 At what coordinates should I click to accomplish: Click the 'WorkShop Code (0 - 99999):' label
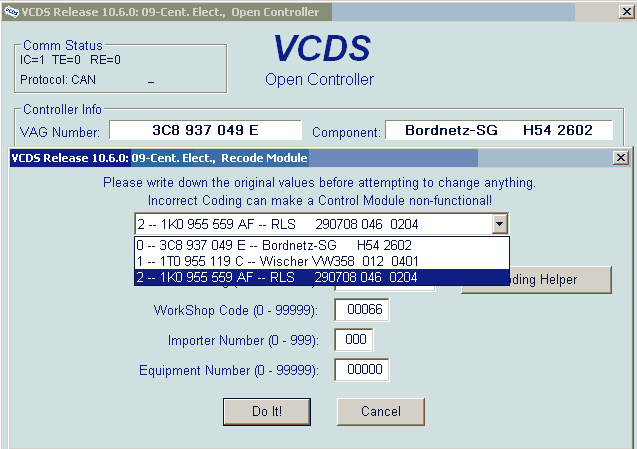(236, 310)
